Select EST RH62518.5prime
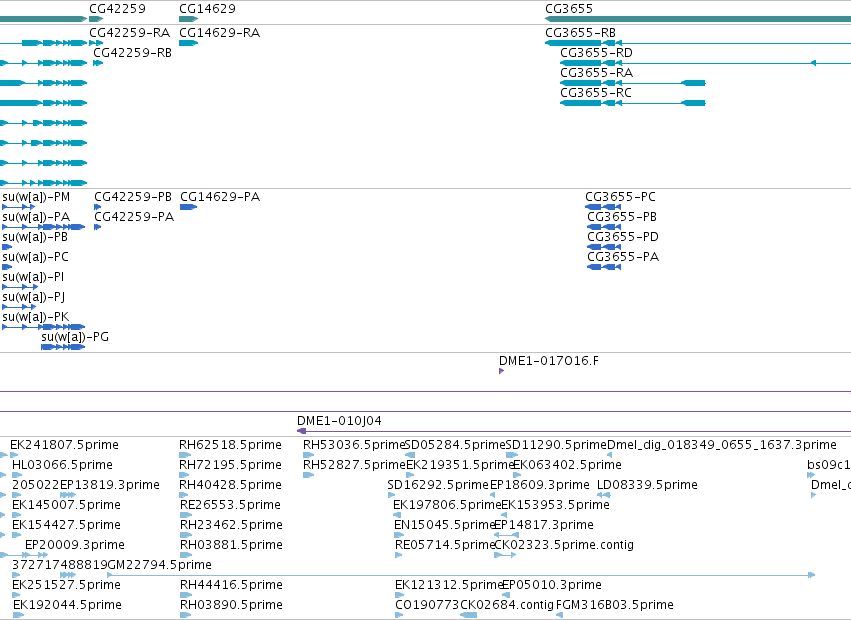The width and height of the screenshot is (851, 620). [231, 445]
